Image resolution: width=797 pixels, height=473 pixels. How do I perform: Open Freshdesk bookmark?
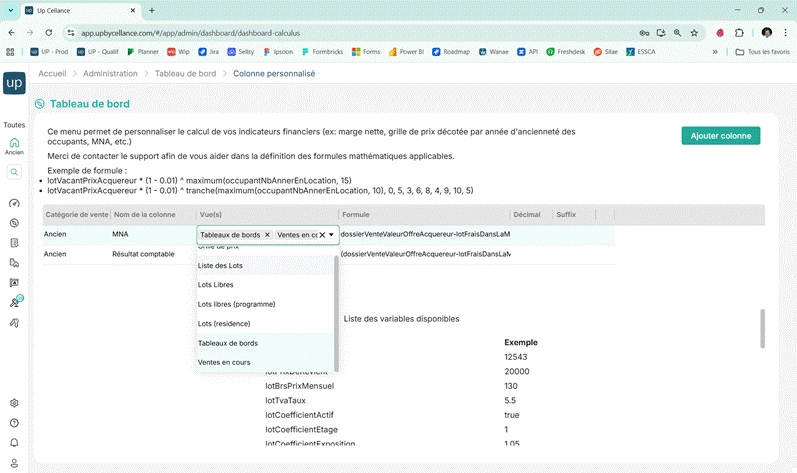566,52
